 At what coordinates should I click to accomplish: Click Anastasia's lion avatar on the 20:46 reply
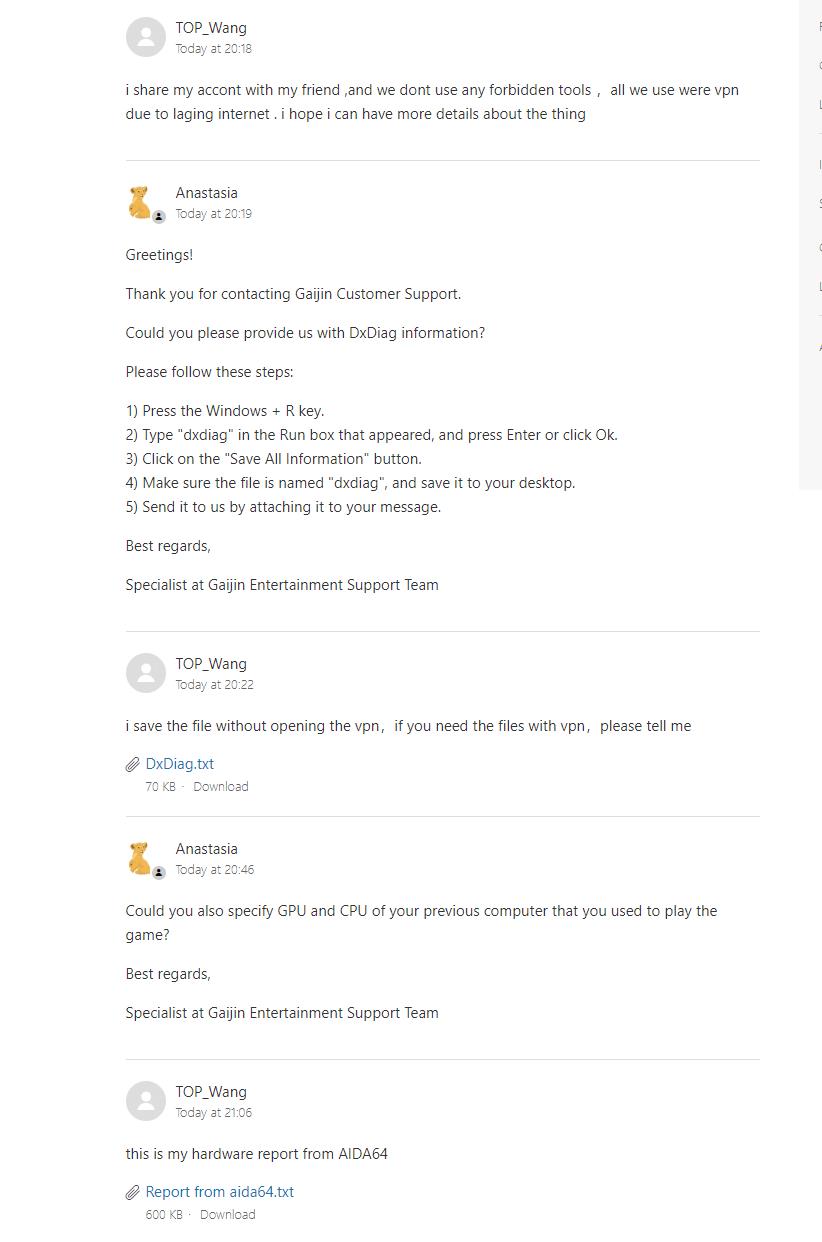click(x=140, y=858)
